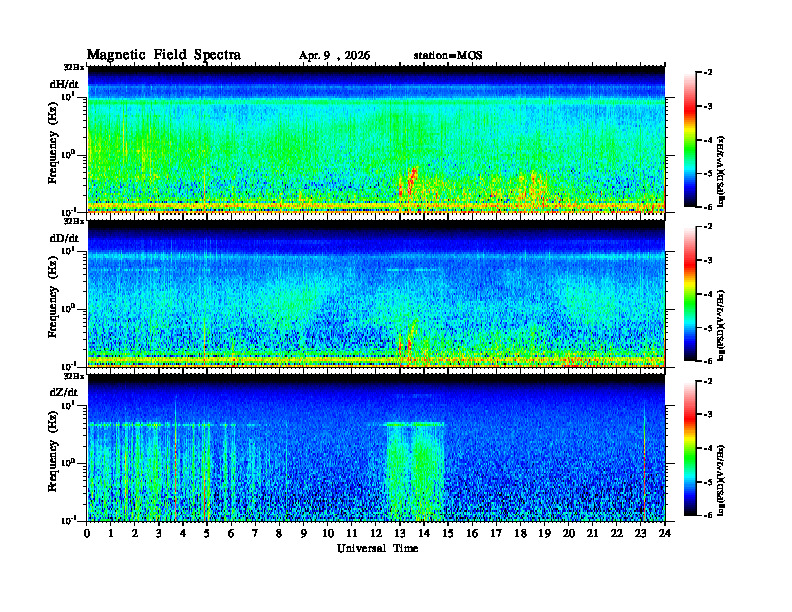Click hour tick label 11 on time axis
The height and width of the screenshot is (612, 792).
tap(352, 534)
